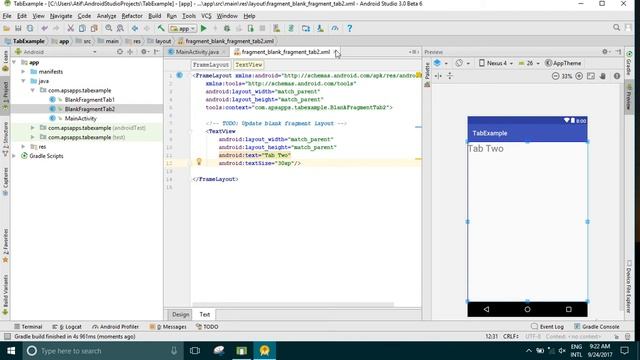Click the Search Everywhere magnifier icon

616,28
